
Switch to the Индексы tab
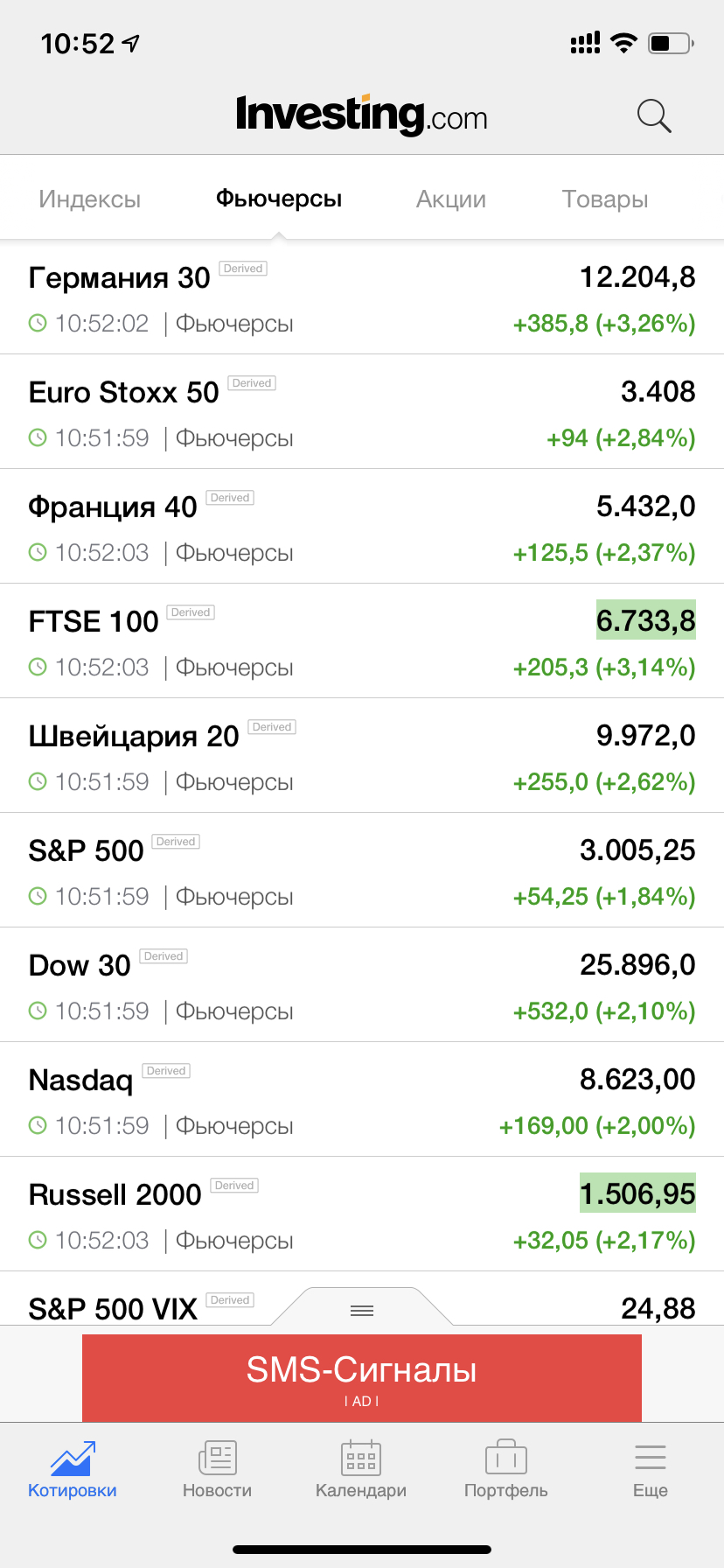(x=90, y=199)
